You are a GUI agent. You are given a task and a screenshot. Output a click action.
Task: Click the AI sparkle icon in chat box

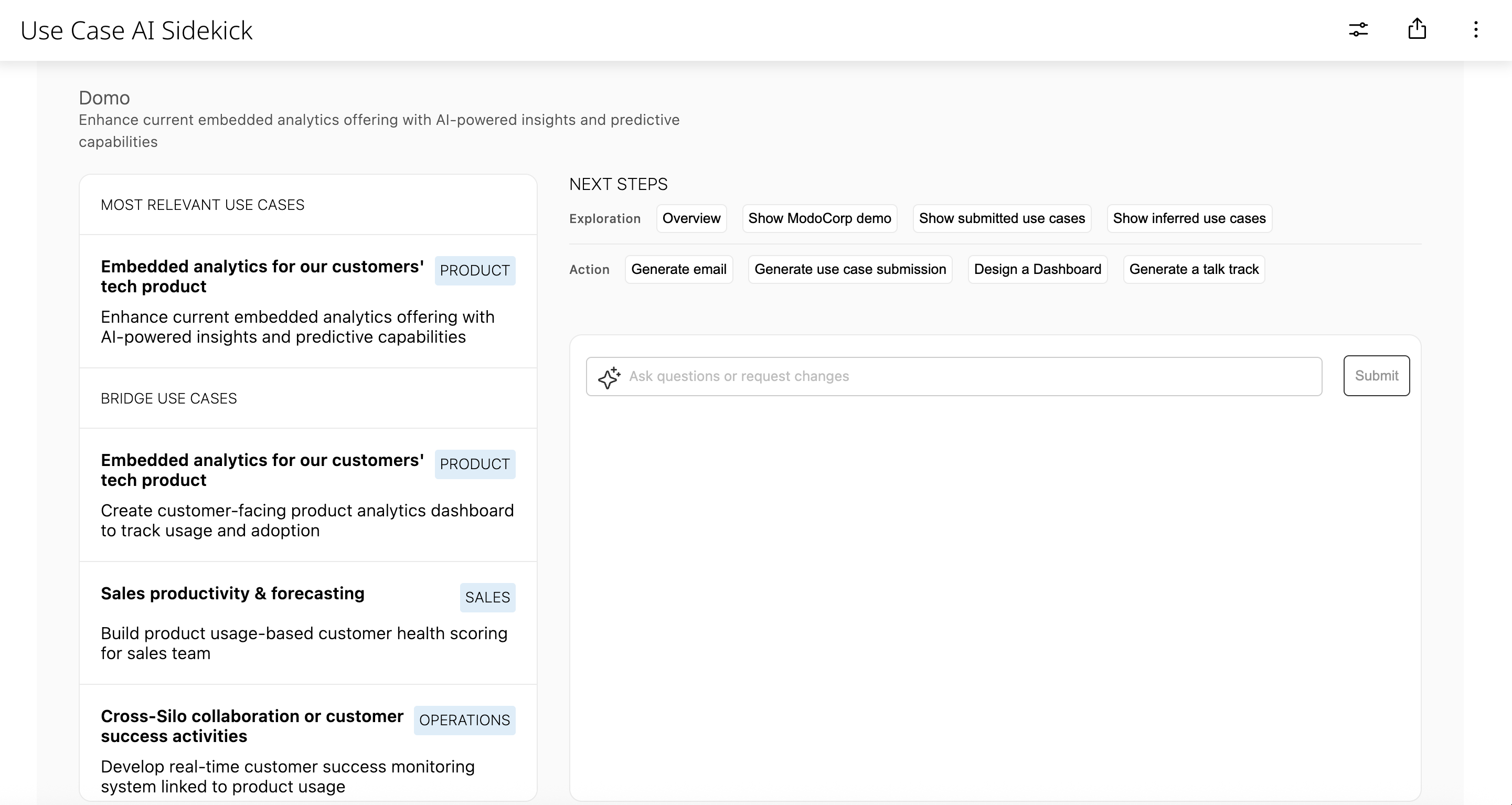[x=609, y=376]
